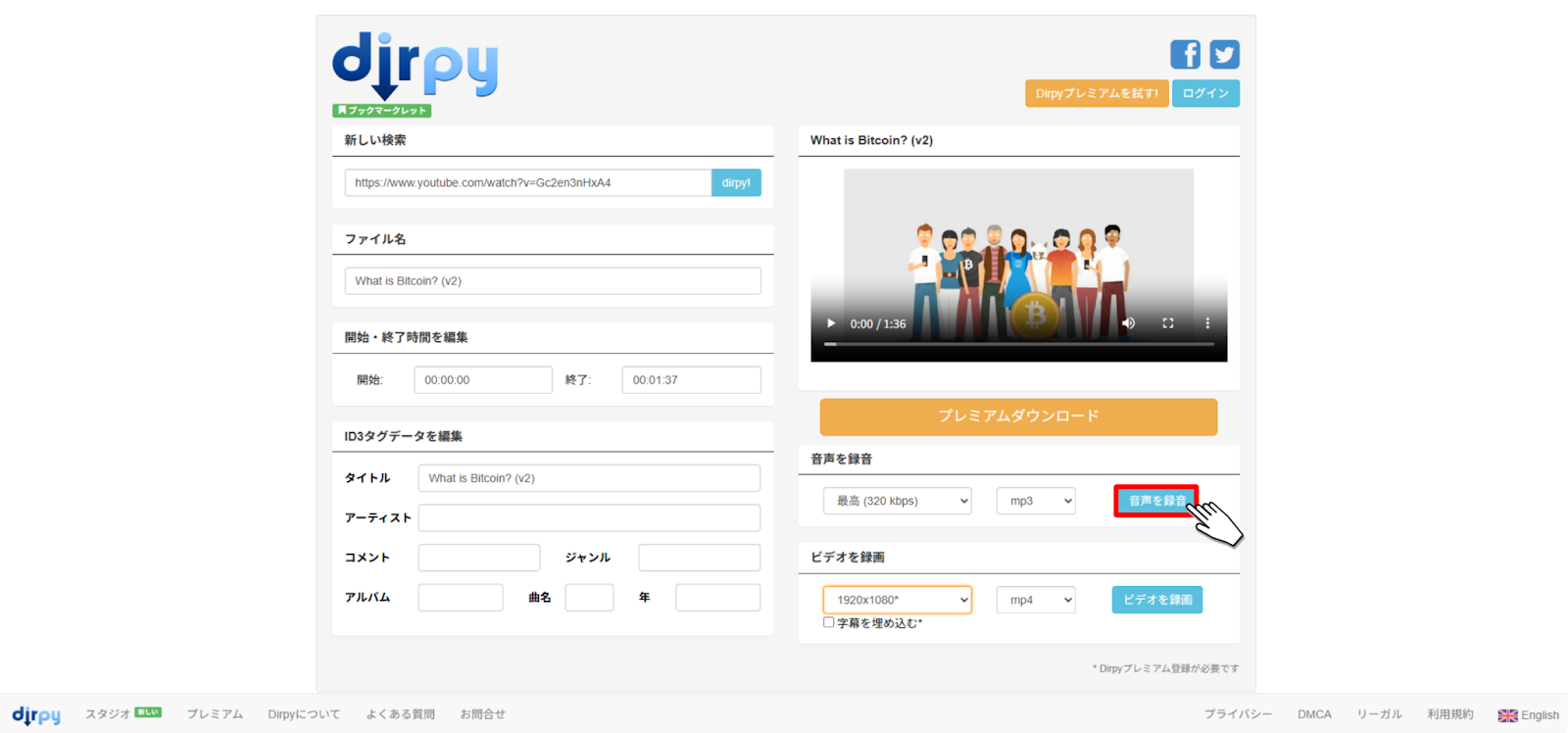
Task: Click the 音声を録音 record audio button
Action: click(1156, 501)
